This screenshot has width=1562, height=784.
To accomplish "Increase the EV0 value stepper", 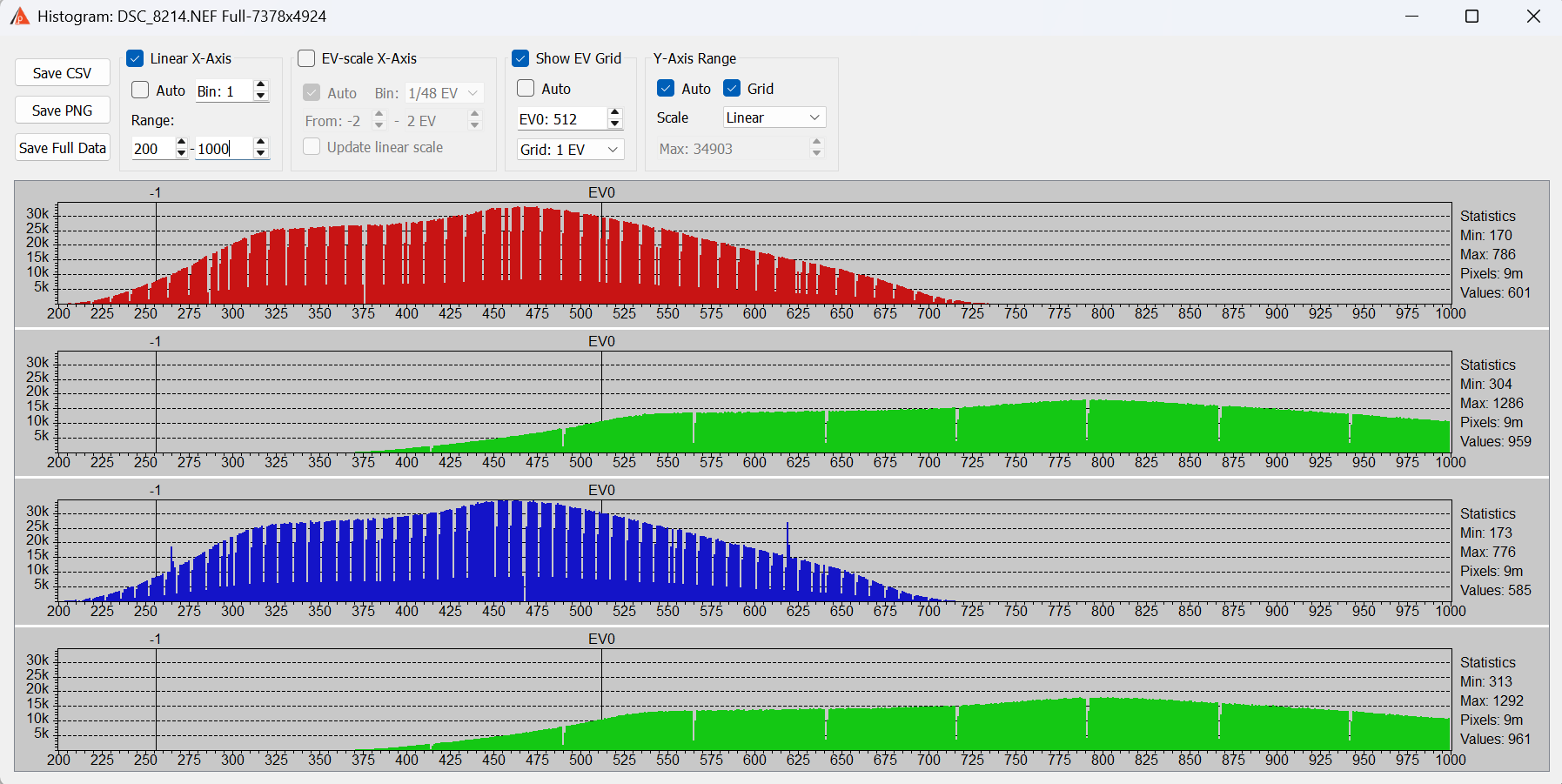I will pos(615,113).
